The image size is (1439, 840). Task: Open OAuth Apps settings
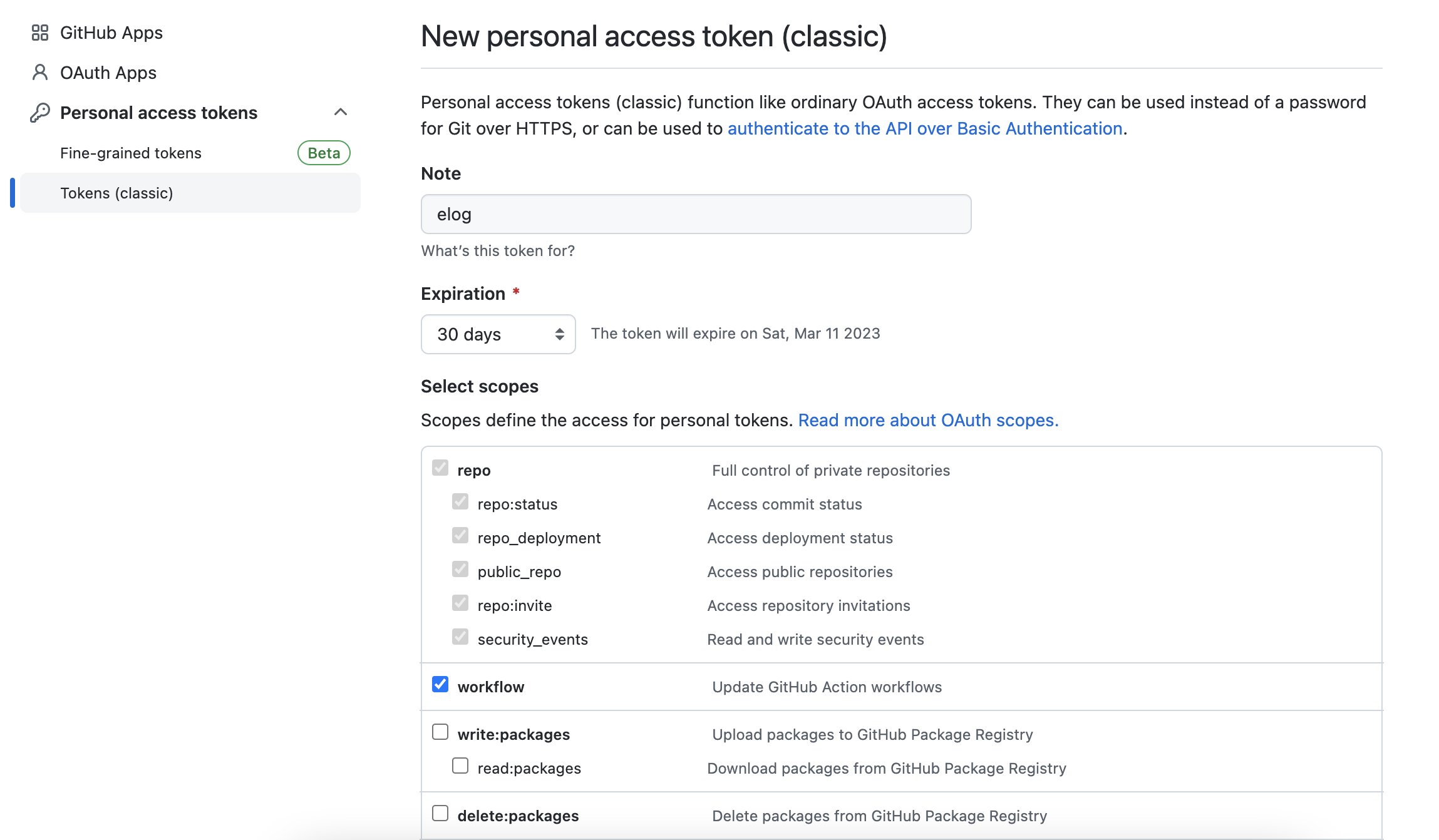(x=108, y=73)
